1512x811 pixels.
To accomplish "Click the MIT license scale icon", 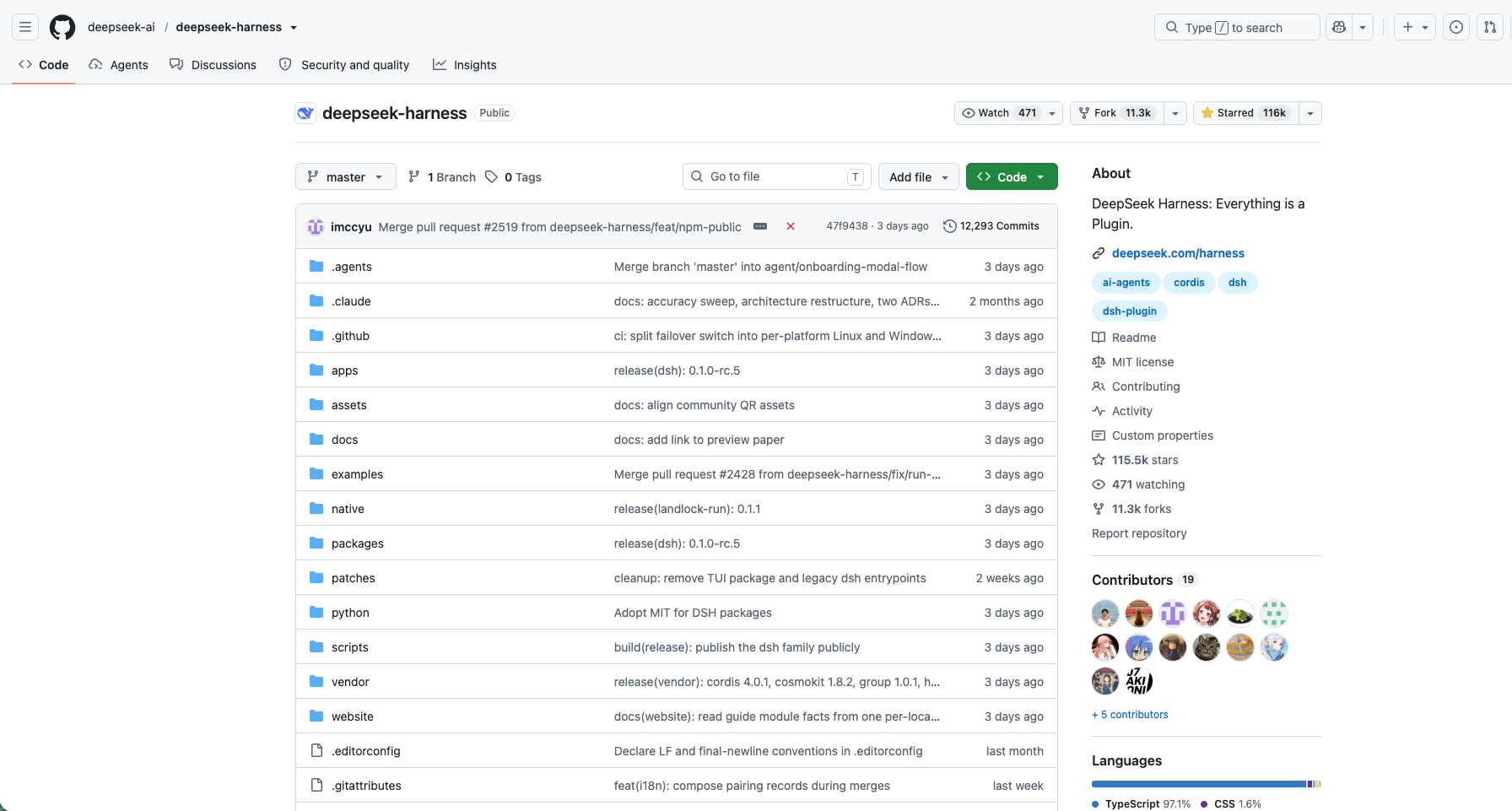I will (1099, 362).
